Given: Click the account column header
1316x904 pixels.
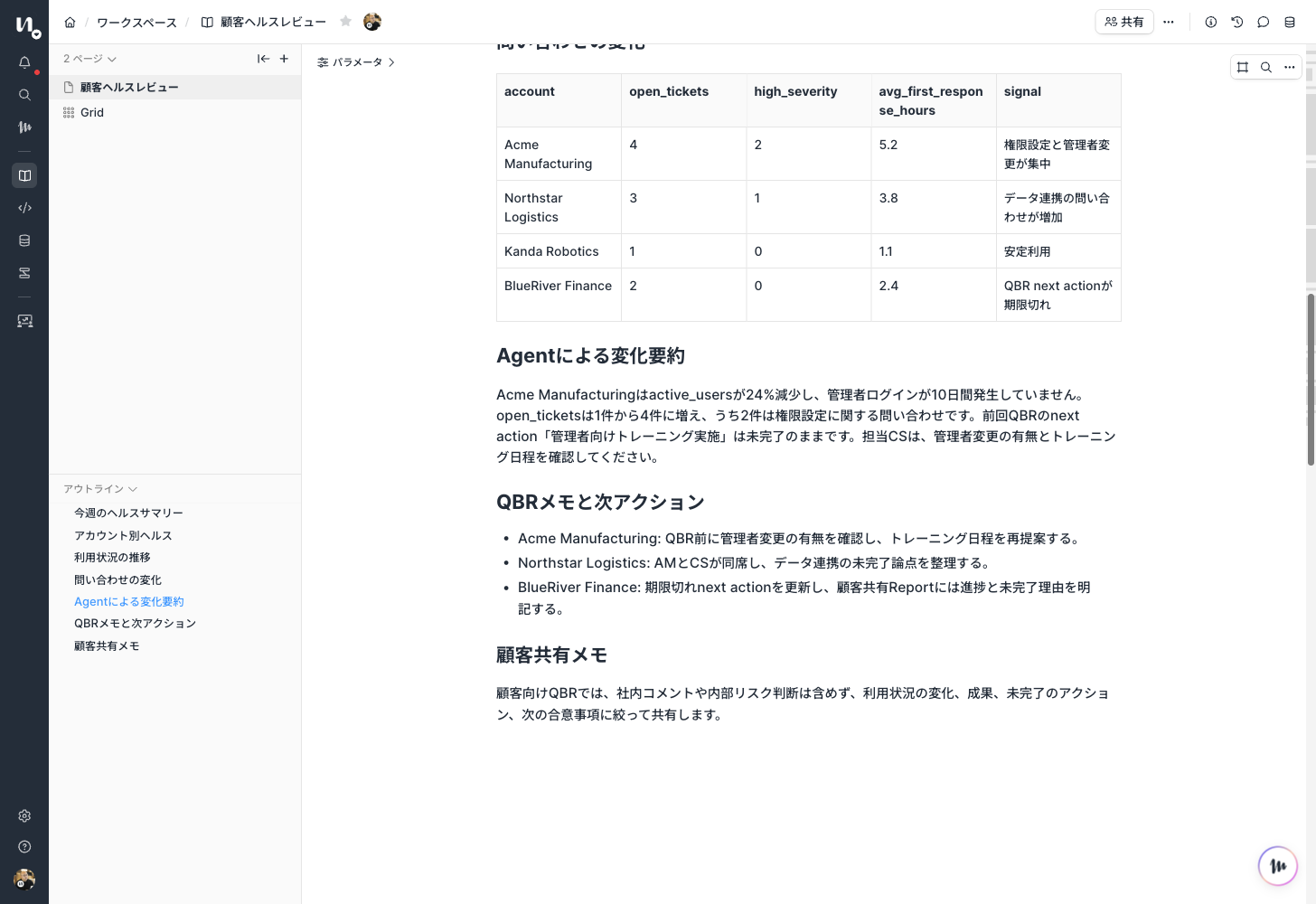Looking at the screenshot, I should [559, 100].
